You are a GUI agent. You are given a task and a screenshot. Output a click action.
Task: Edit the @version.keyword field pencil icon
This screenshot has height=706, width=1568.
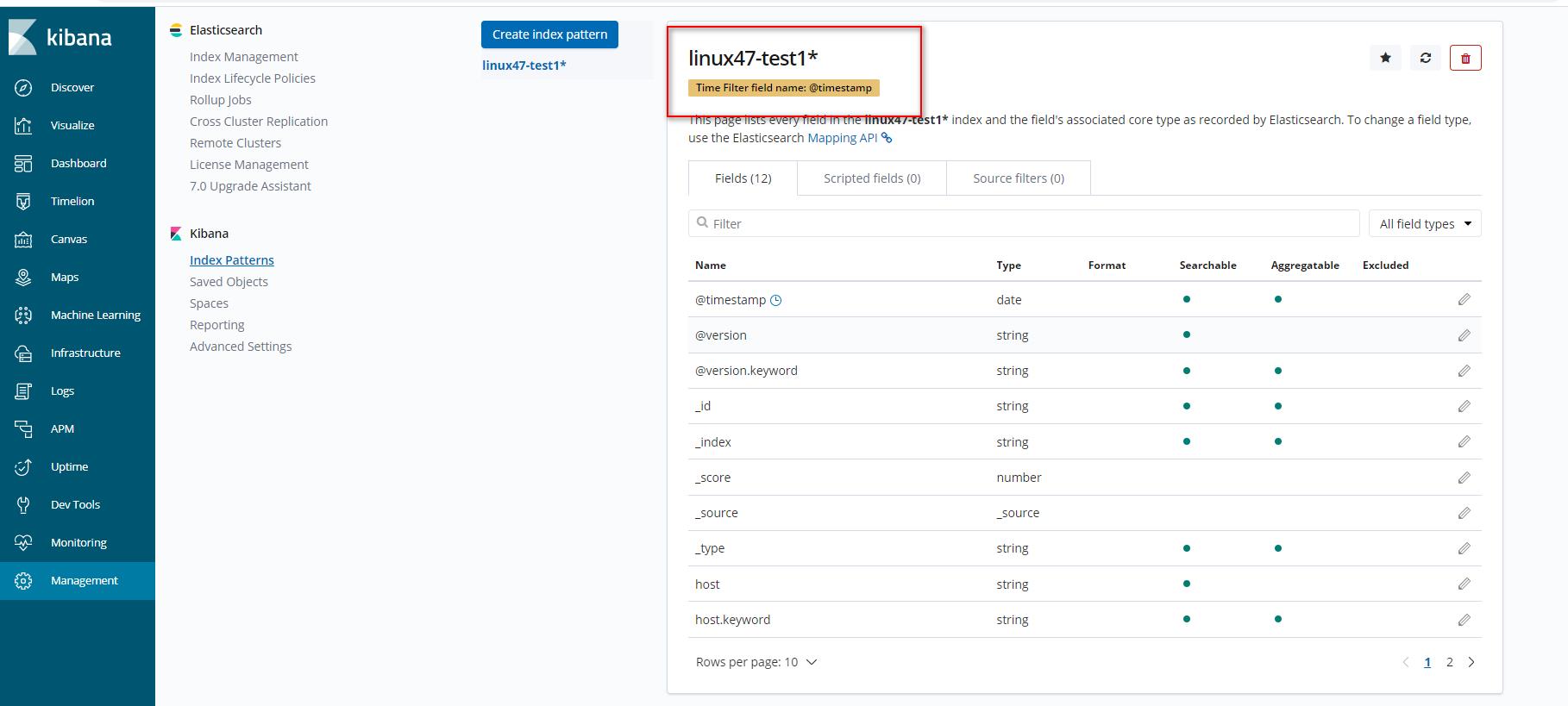tap(1464, 371)
